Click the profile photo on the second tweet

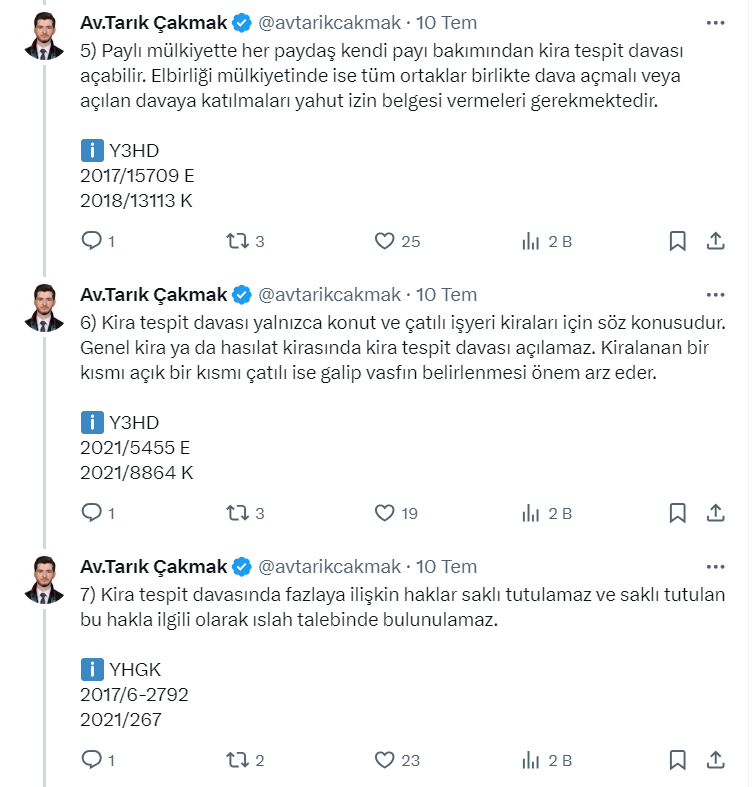[x=42, y=308]
